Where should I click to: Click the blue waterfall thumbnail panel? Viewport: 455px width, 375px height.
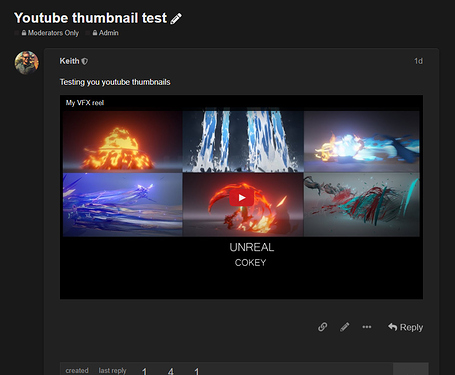point(243,141)
